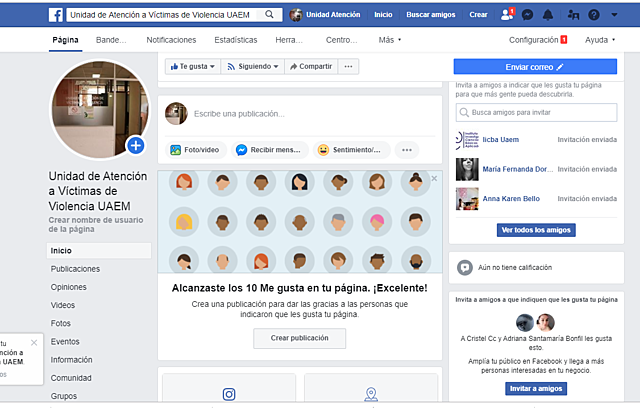Click Buscar amigos in top bar
640x408 pixels.
coord(431,15)
